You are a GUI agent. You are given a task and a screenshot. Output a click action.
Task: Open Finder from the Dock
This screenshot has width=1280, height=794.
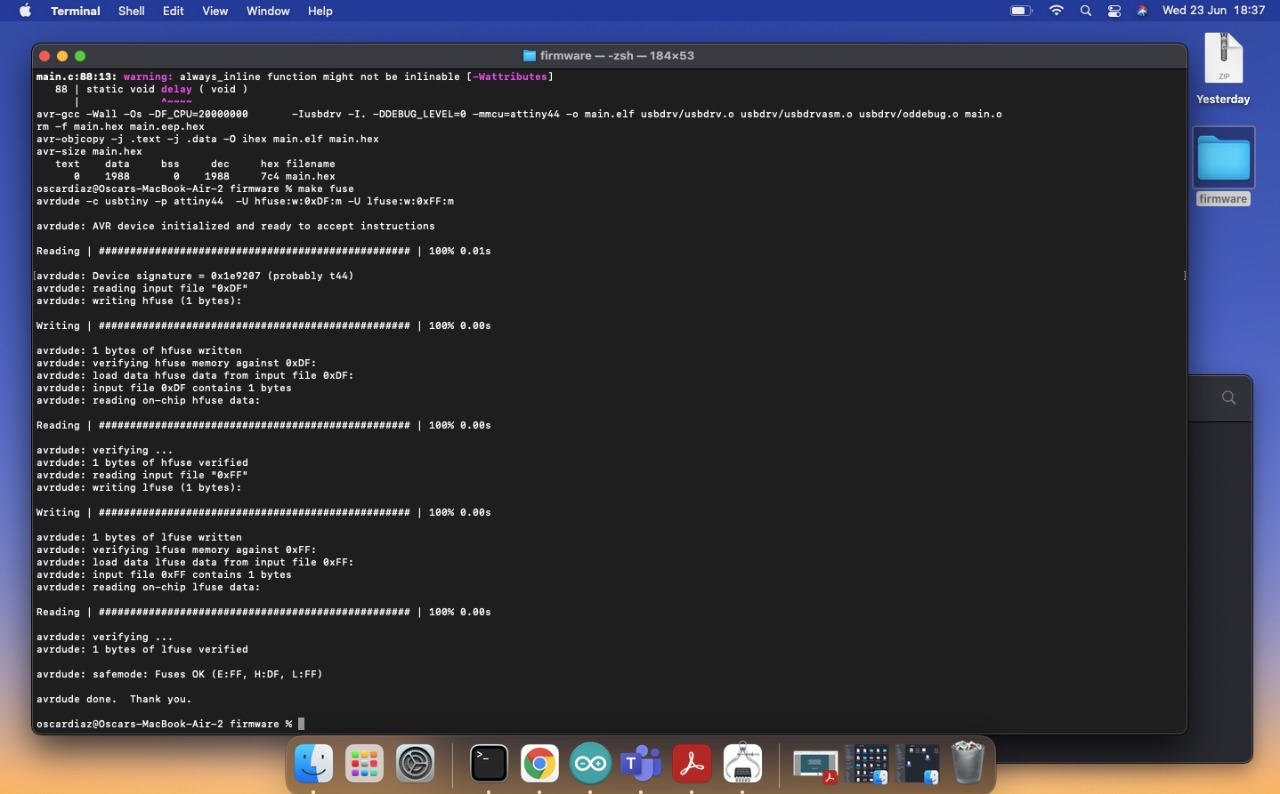pyautogui.click(x=314, y=765)
